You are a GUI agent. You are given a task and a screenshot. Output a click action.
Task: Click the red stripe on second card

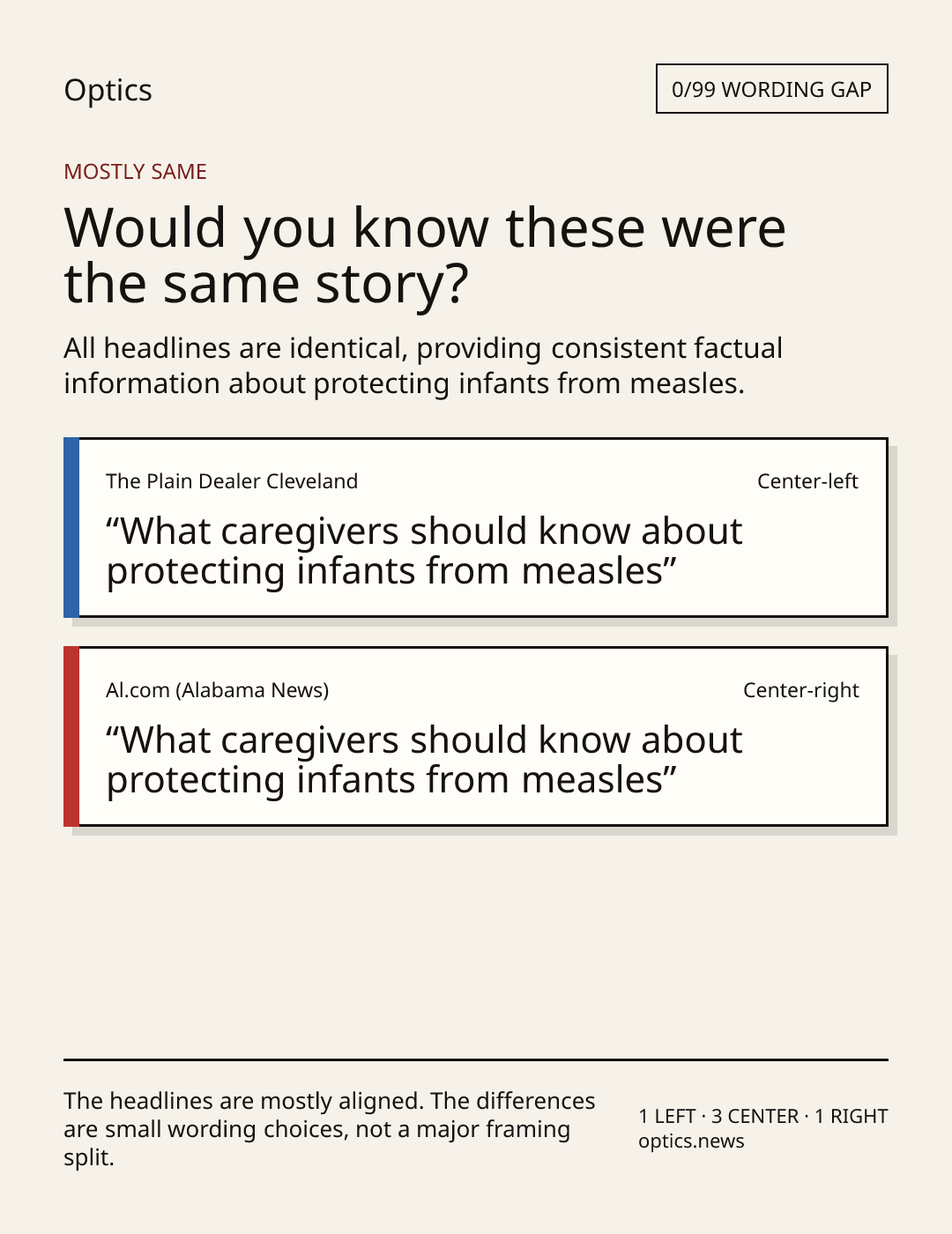pos(71,736)
